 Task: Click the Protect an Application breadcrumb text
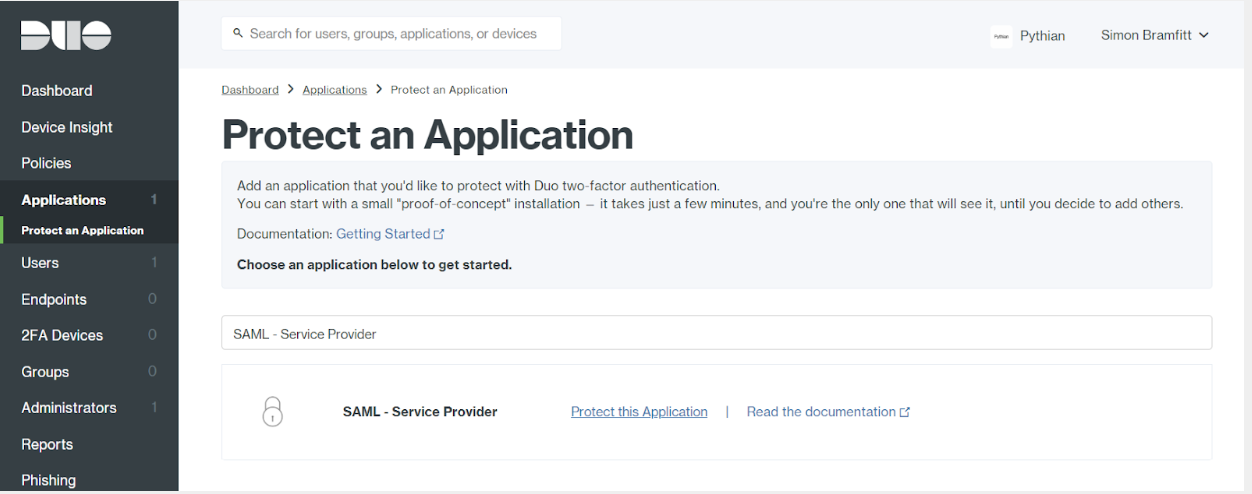coord(449,90)
